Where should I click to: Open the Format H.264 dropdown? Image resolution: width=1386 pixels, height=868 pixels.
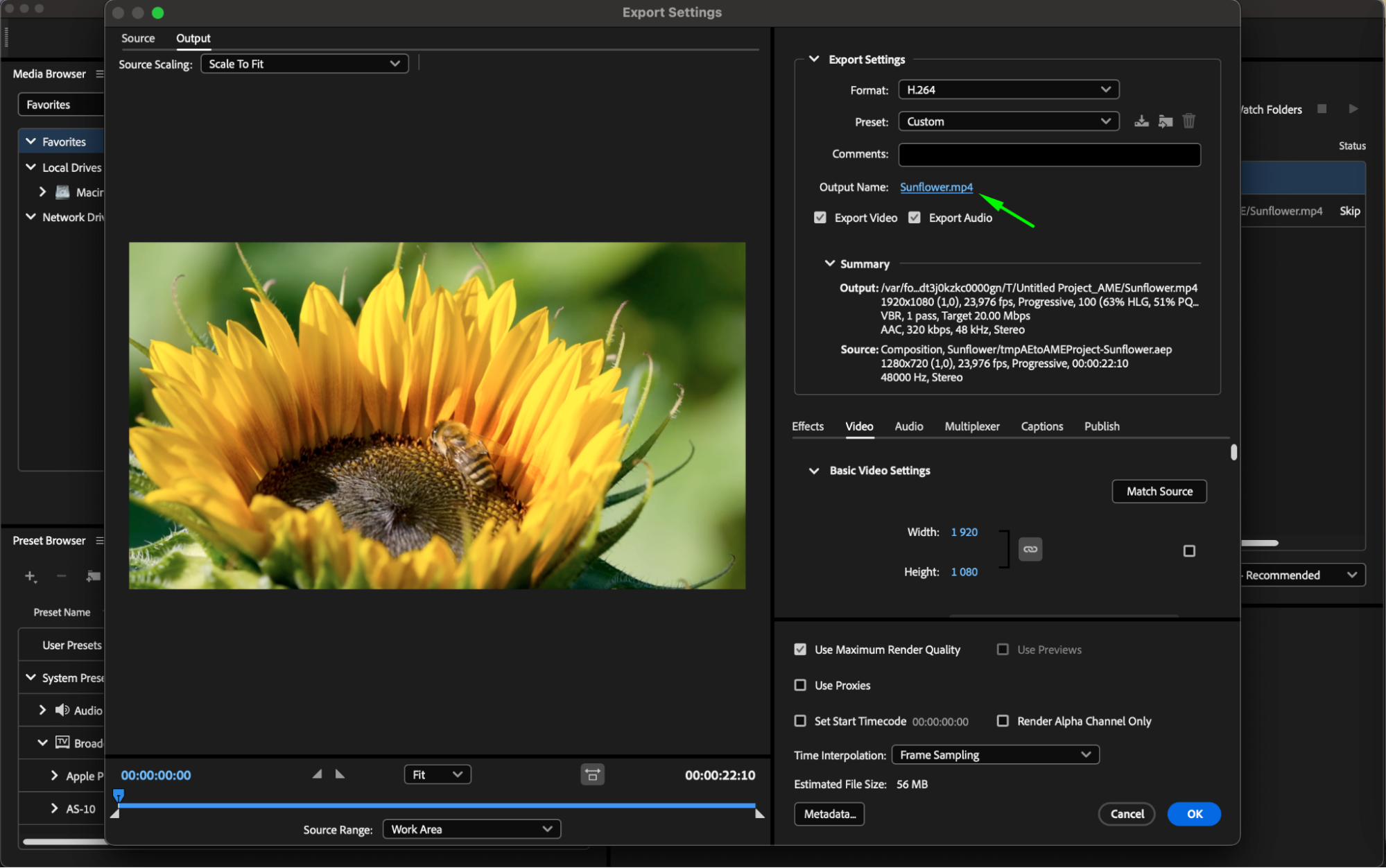click(1008, 89)
